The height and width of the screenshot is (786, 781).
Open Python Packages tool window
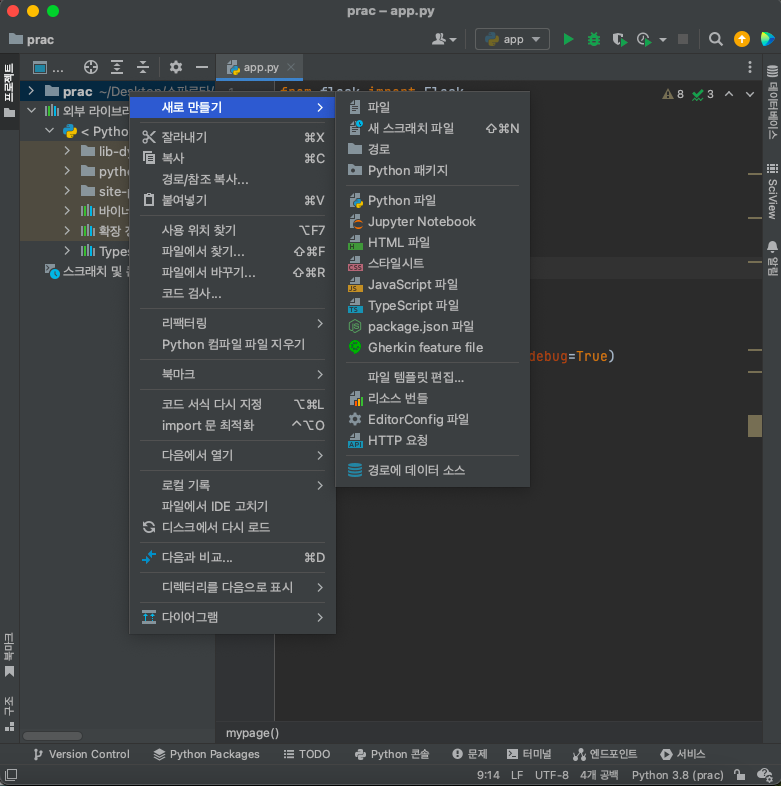207,754
